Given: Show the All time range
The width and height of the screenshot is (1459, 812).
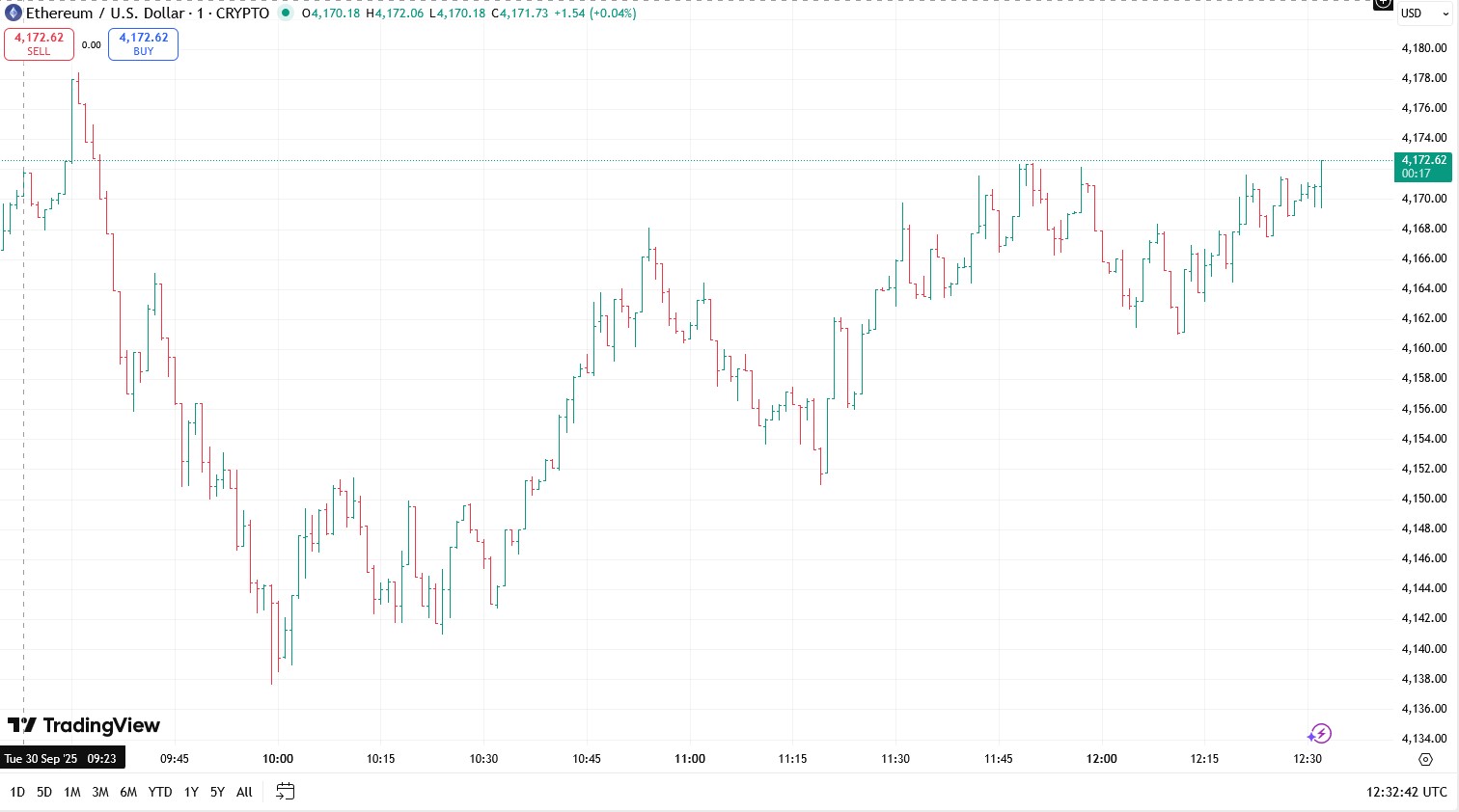Looking at the screenshot, I should pos(244,792).
